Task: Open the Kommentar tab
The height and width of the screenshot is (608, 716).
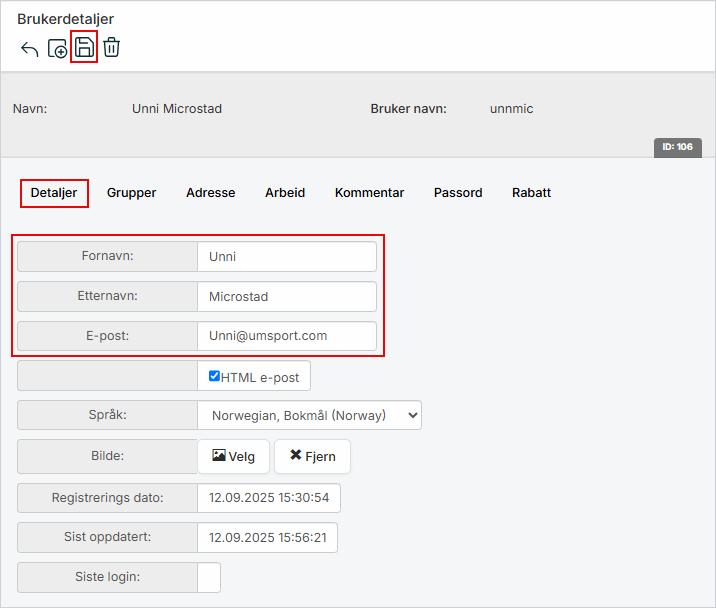Action: tap(369, 193)
